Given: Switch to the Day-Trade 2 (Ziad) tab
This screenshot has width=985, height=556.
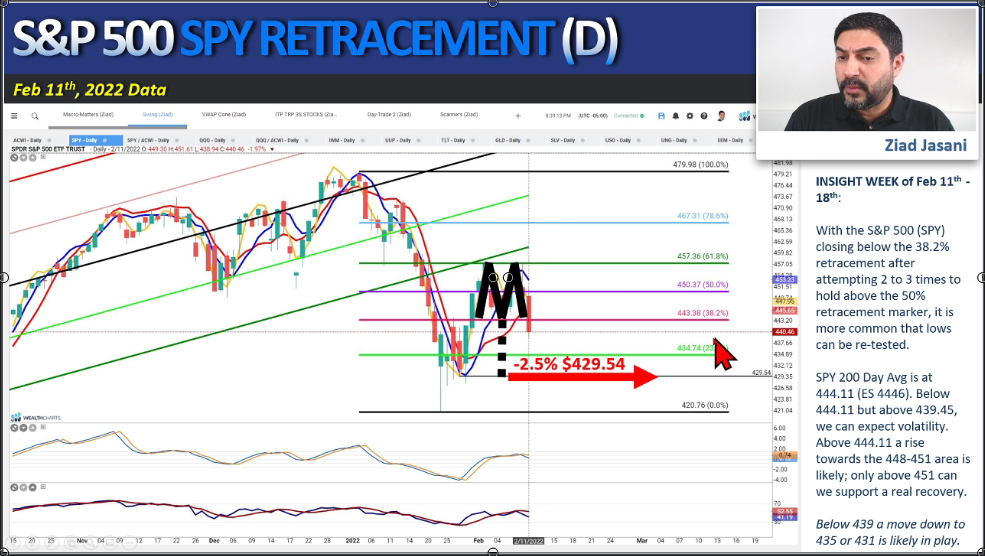Looking at the screenshot, I should click(389, 114).
